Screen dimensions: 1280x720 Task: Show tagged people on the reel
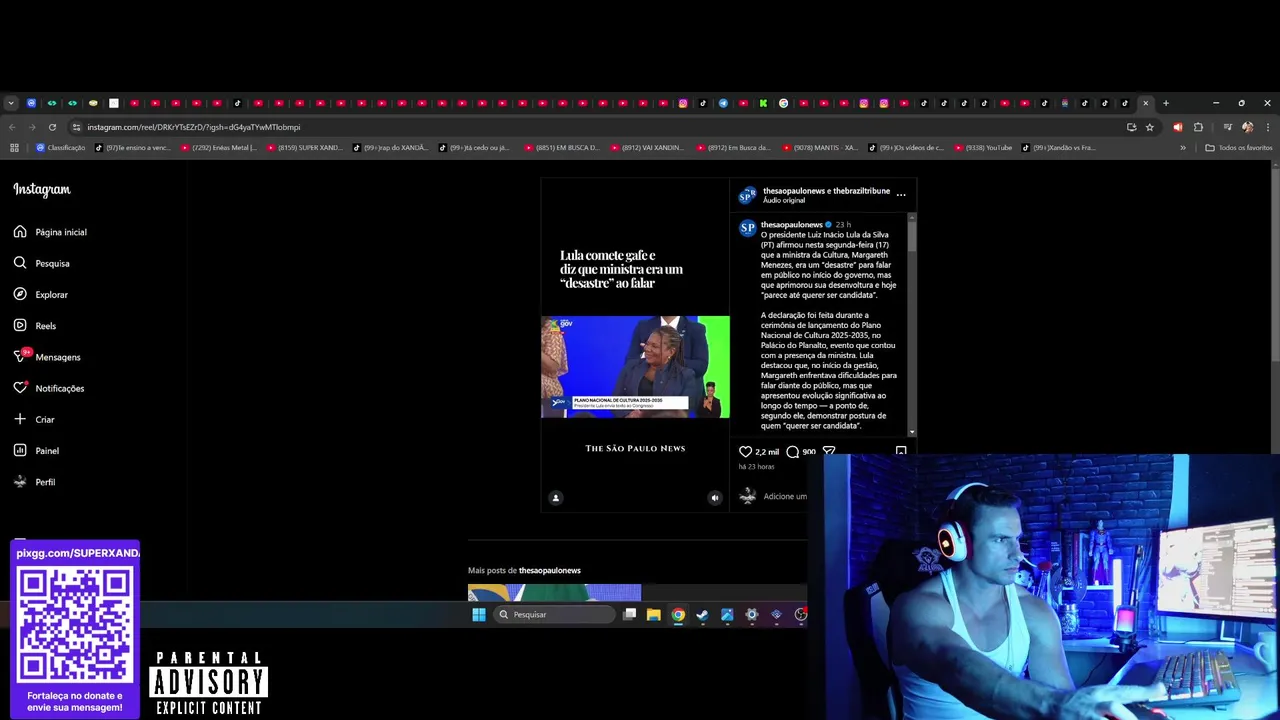point(556,498)
